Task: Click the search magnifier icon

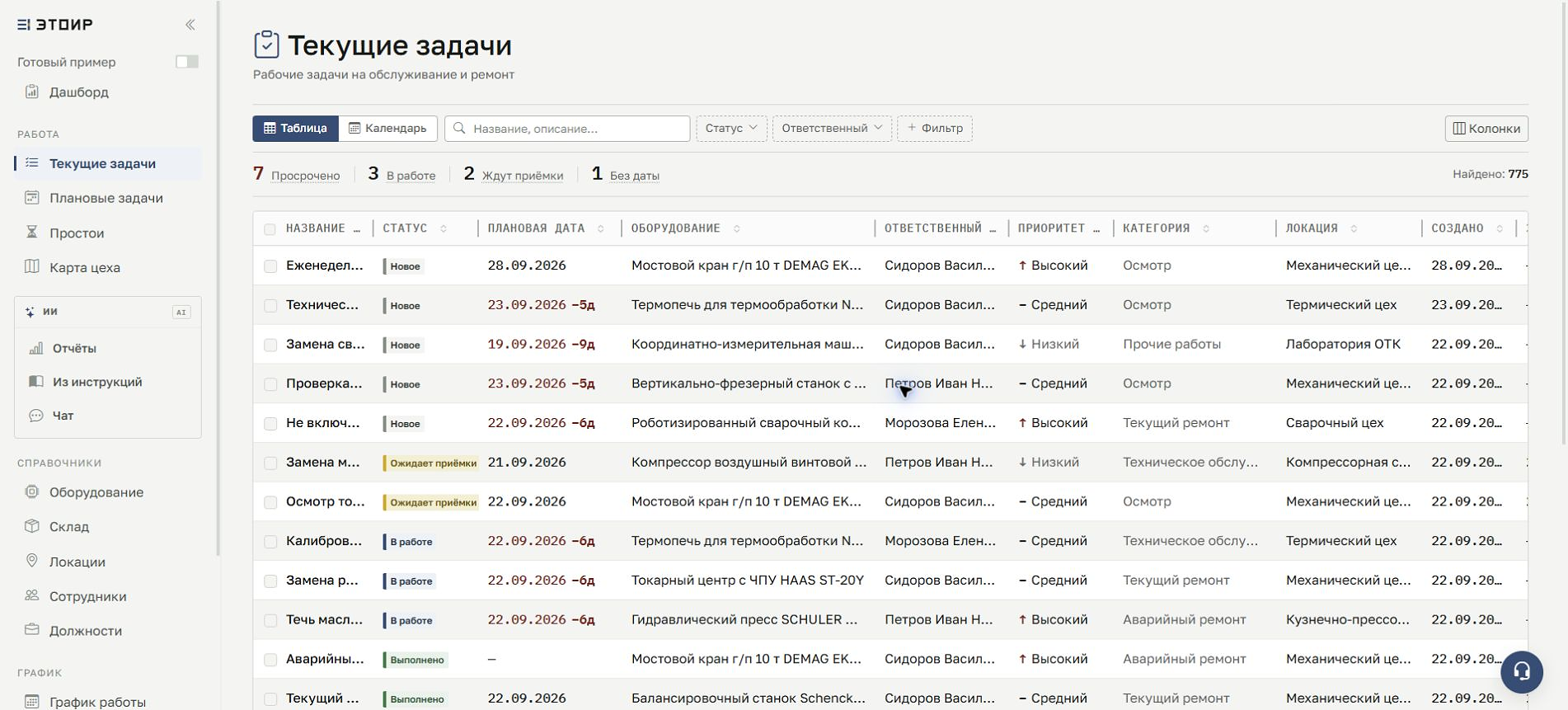Action: pos(460,129)
